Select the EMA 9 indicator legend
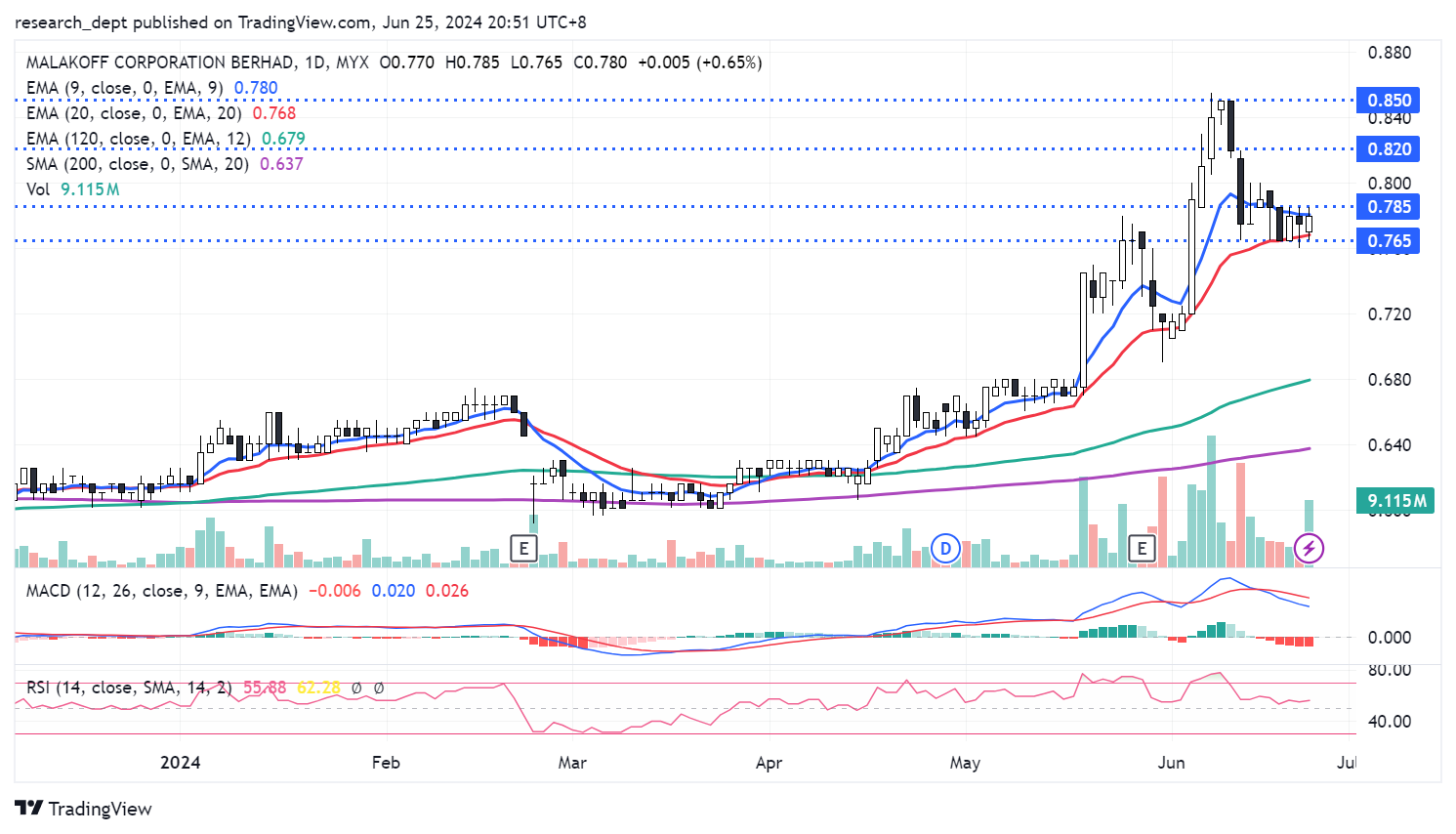Screen dimensions: 1456x834 (x=124, y=88)
